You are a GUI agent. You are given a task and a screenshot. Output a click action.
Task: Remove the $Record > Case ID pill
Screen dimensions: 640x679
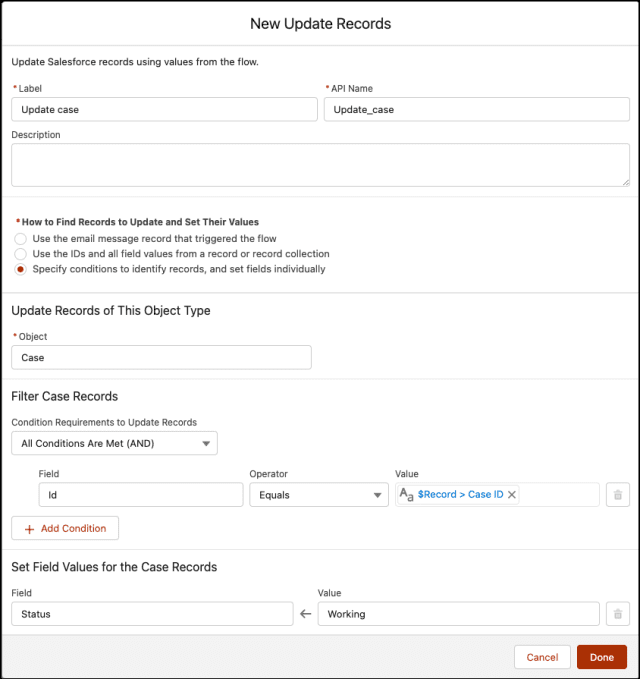tap(512, 495)
